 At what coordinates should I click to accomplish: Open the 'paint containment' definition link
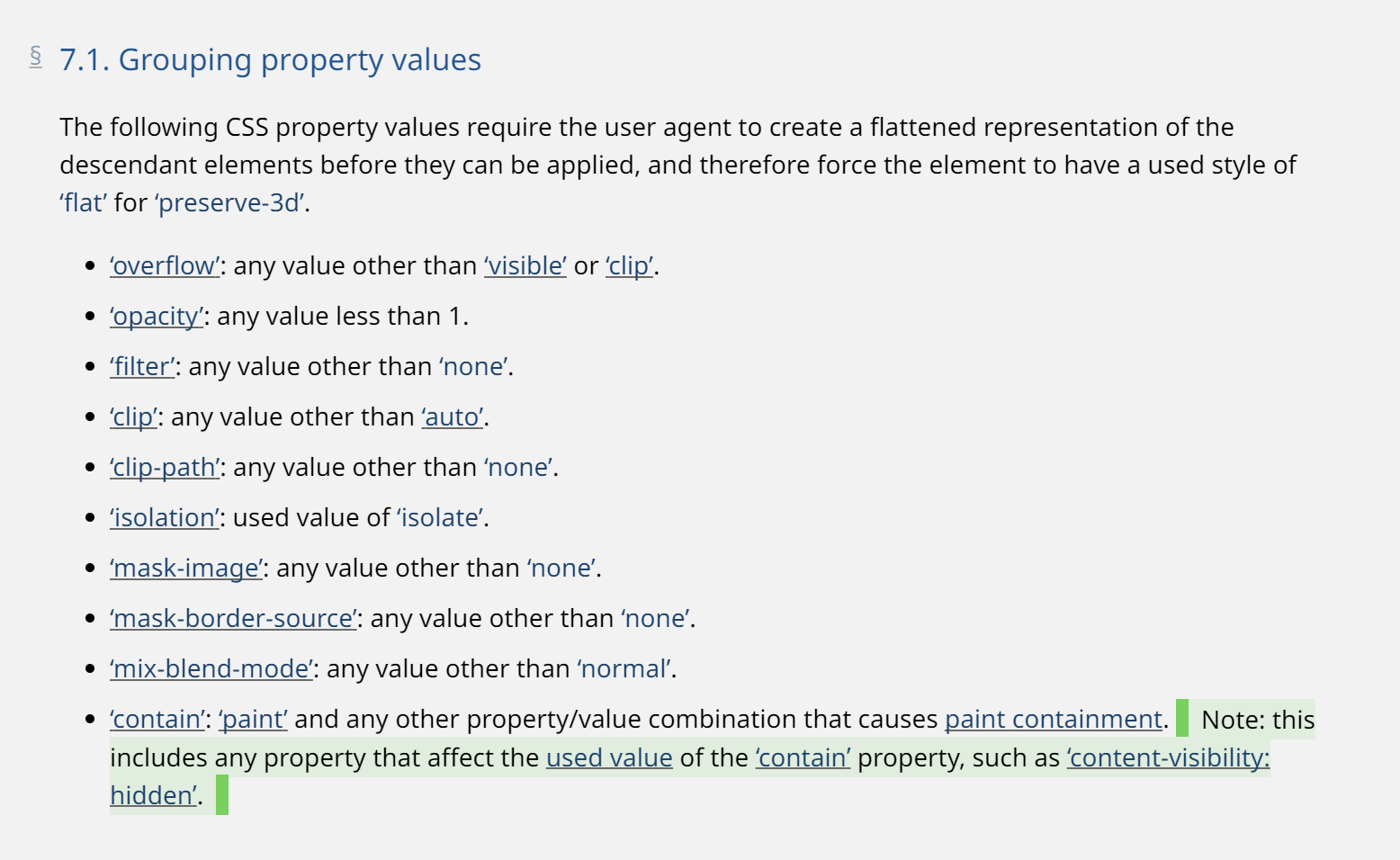coord(1054,720)
